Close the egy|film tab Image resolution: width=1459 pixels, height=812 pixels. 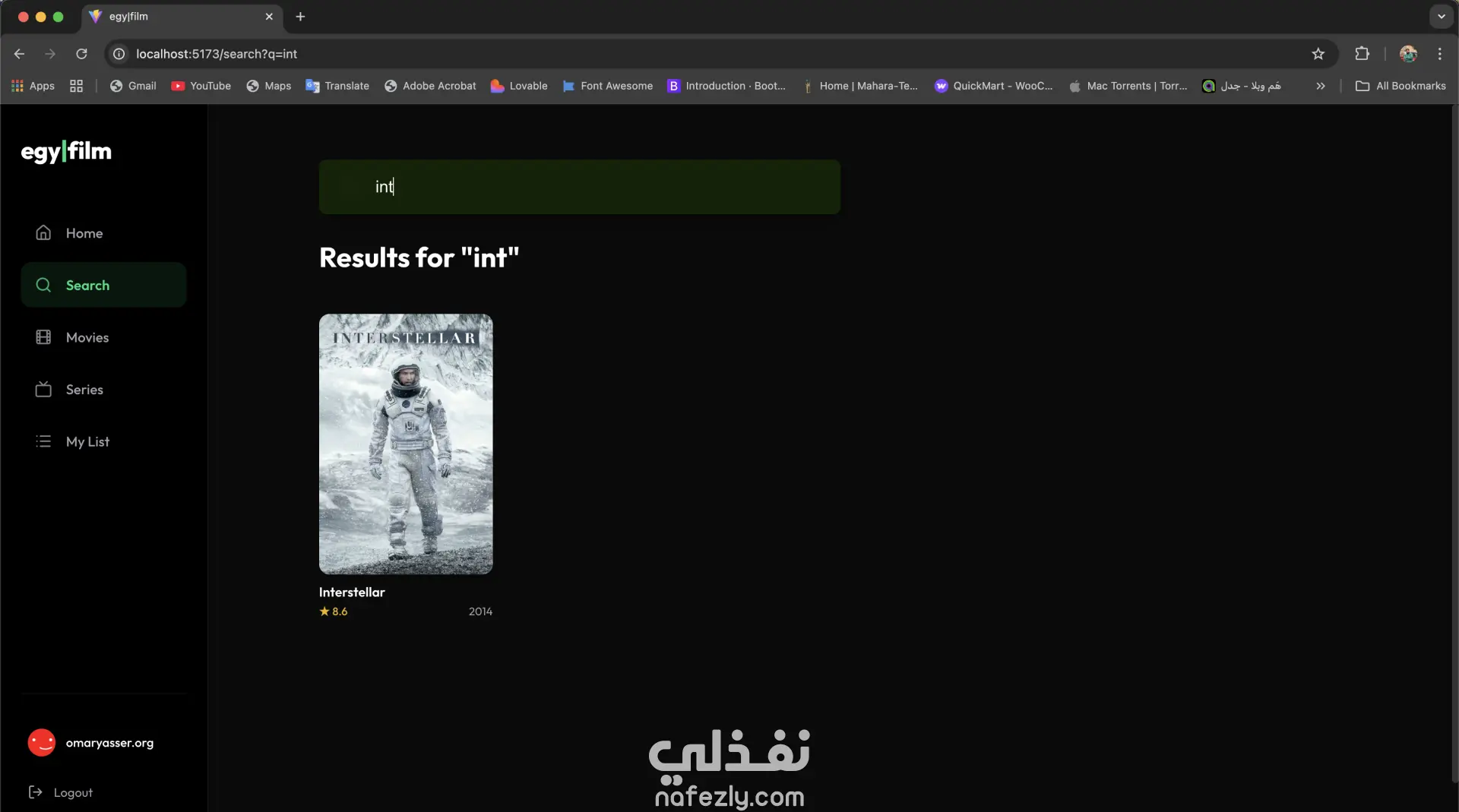point(269,17)
